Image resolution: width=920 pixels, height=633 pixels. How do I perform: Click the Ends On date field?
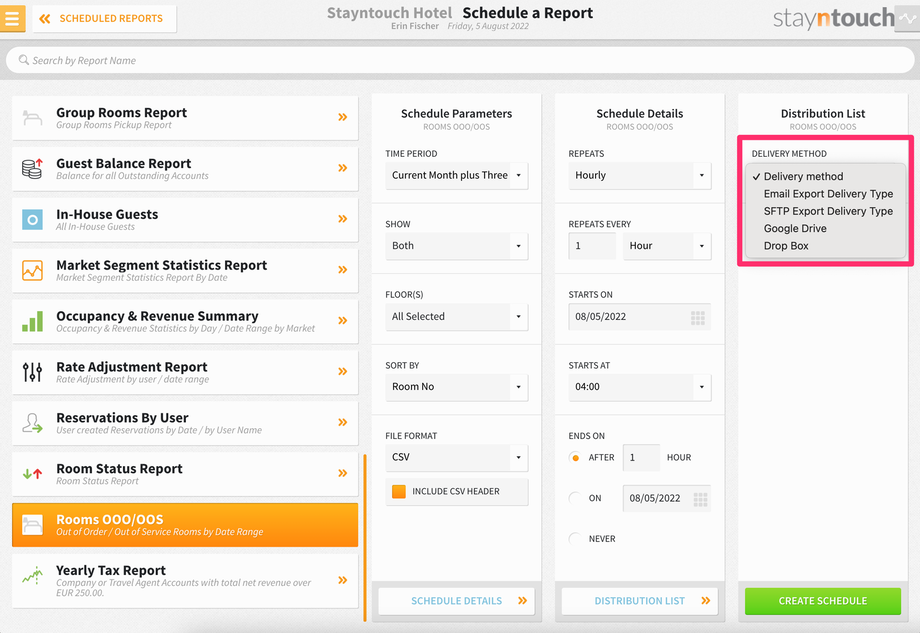pos(667,498)
